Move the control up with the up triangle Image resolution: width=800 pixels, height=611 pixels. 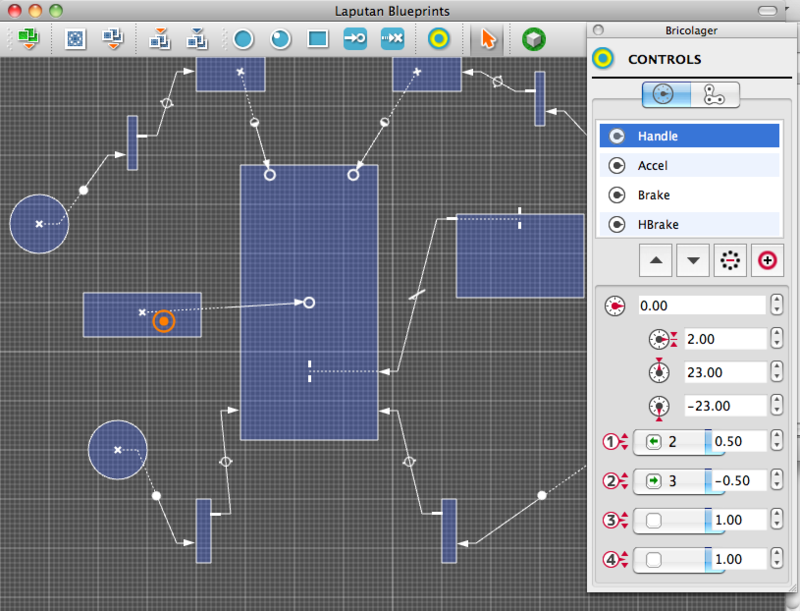coord(656,261)
